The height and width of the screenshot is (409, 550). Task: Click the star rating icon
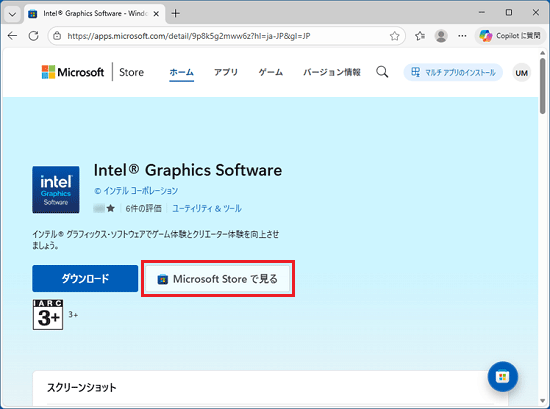pyautogui.click(x=110, y=208)
